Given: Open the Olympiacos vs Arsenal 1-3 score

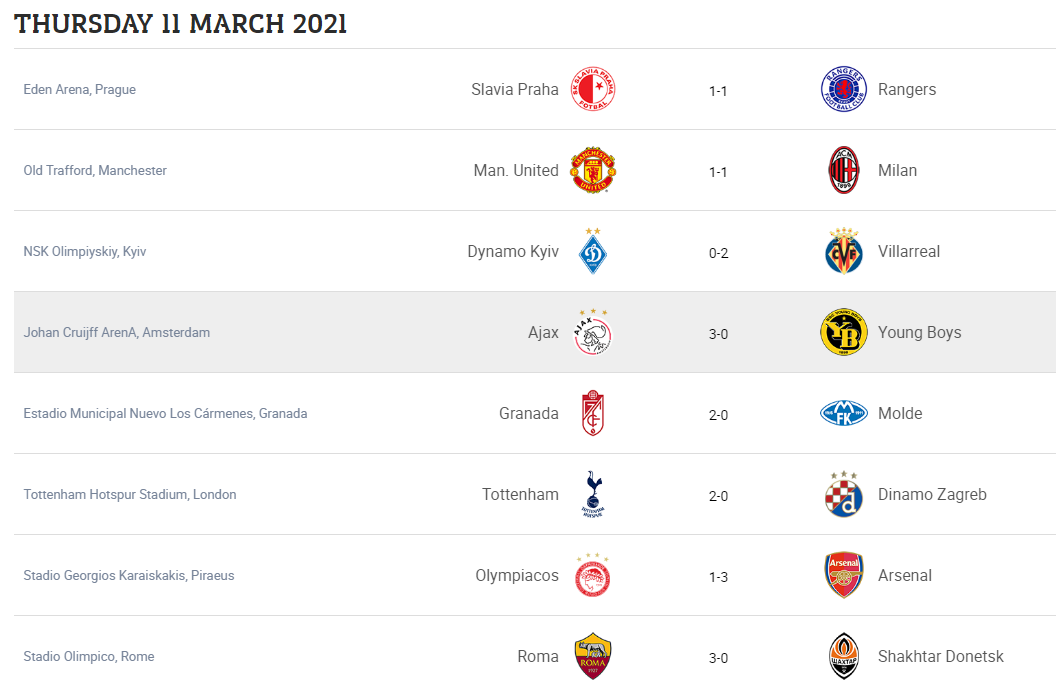Looking at the screenshot, I should click(718, 577).
